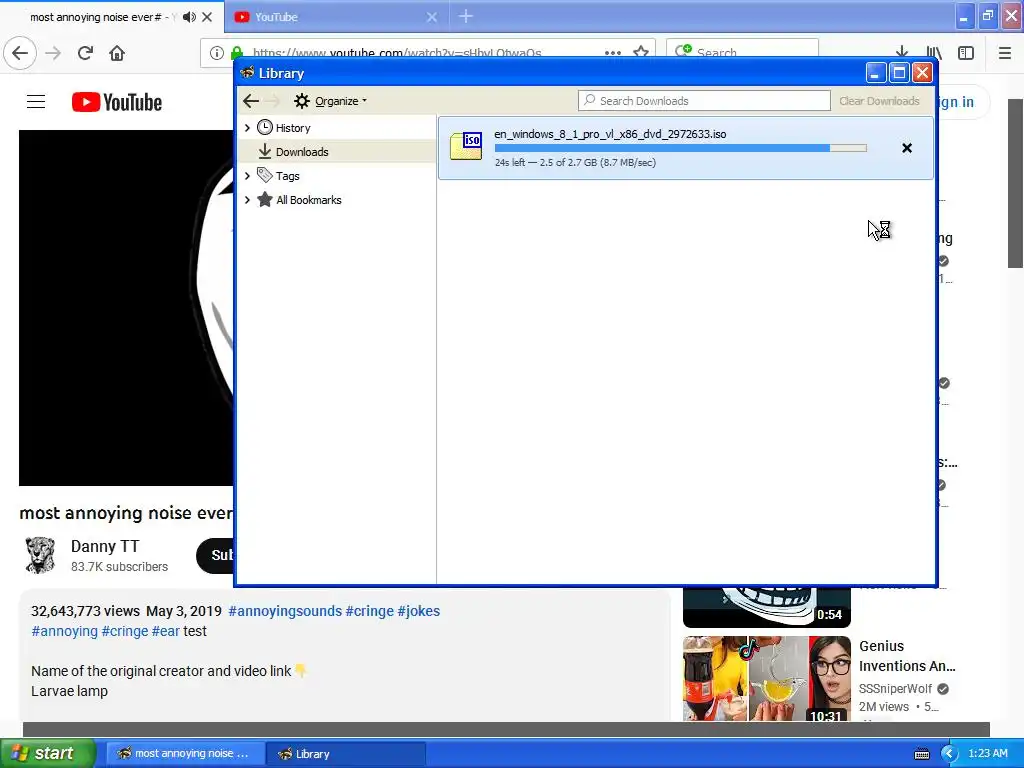Click the video player area
Viewport: 1024px width, 768px height.
tap(126, 308)
